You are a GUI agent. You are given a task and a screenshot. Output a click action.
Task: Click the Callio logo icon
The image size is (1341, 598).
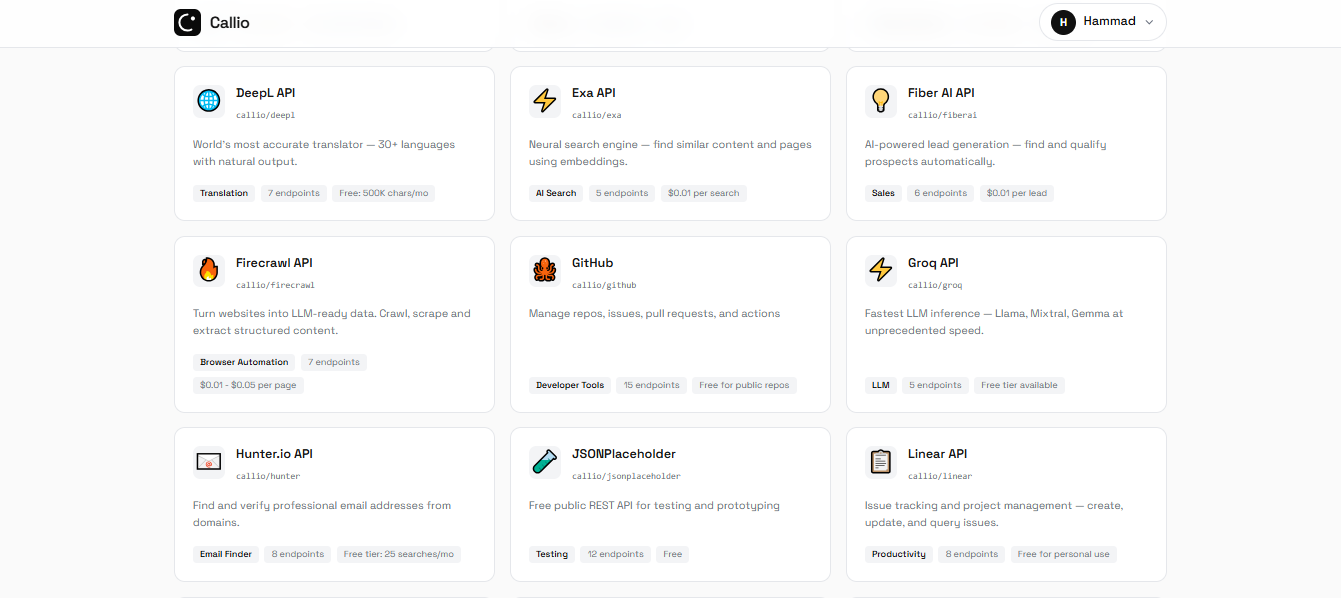click(187, 22)
